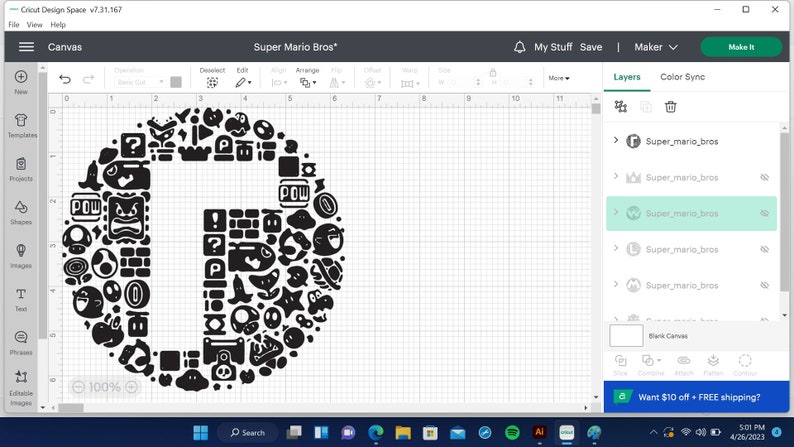Open the Maker machine dropdown

point(656,47)
